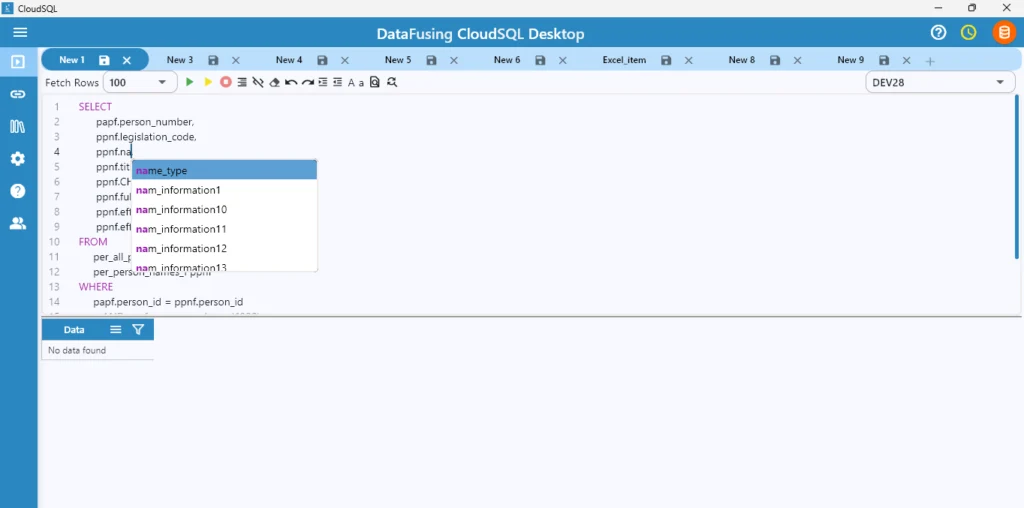Close the New 1 tab
The image size is (1024, 508).
127,60
